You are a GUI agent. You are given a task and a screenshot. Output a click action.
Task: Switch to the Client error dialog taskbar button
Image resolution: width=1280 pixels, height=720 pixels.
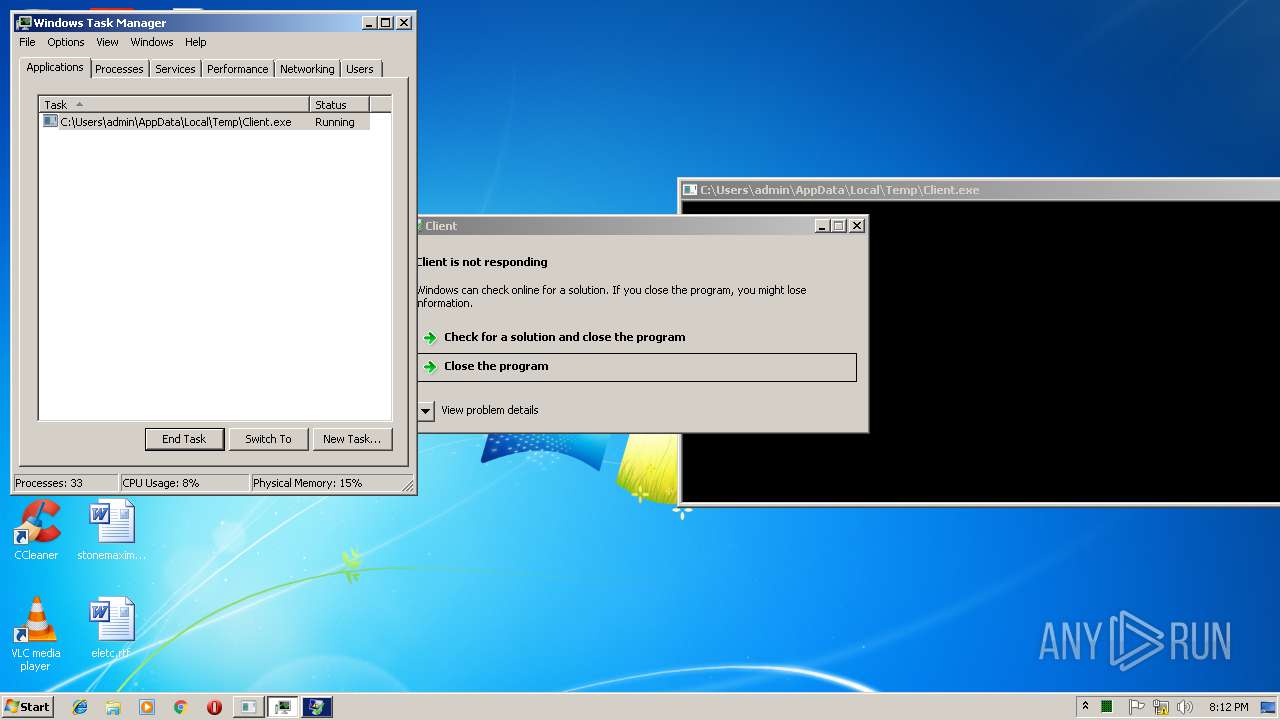(x=317, y=707)
